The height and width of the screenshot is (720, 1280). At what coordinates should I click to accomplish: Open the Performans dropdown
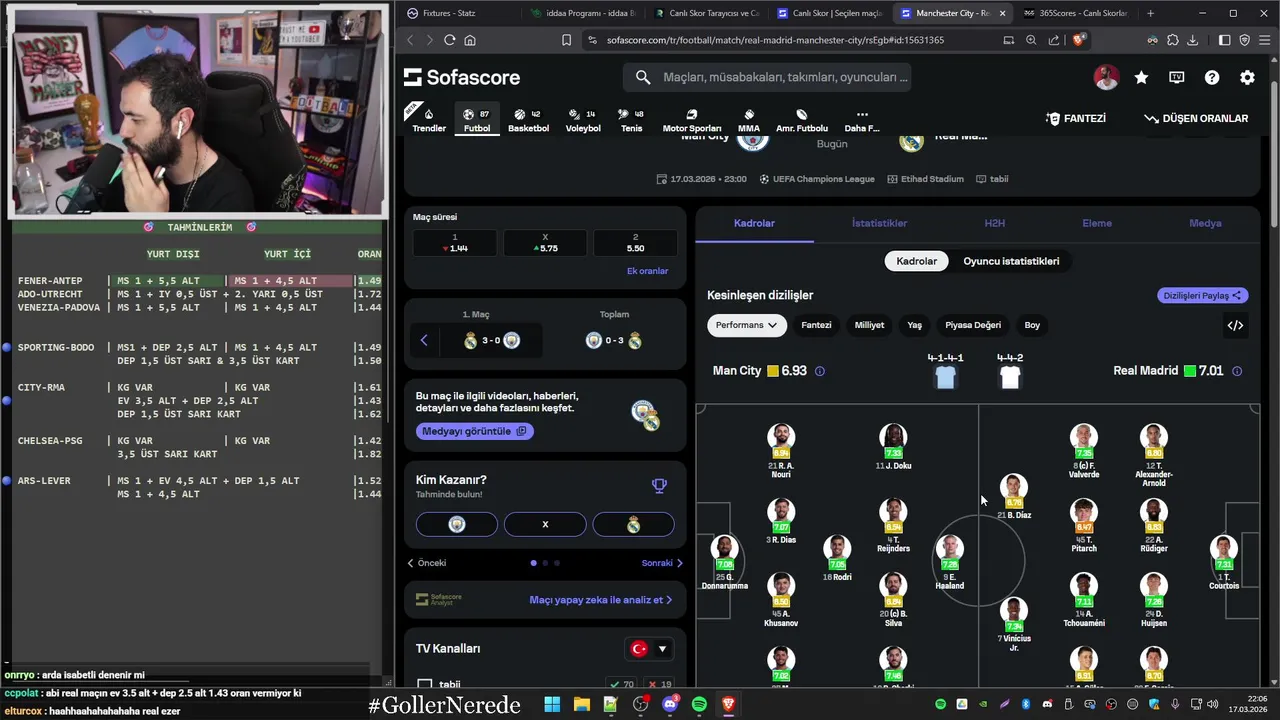pyautogui.click(x=746, y=325)
